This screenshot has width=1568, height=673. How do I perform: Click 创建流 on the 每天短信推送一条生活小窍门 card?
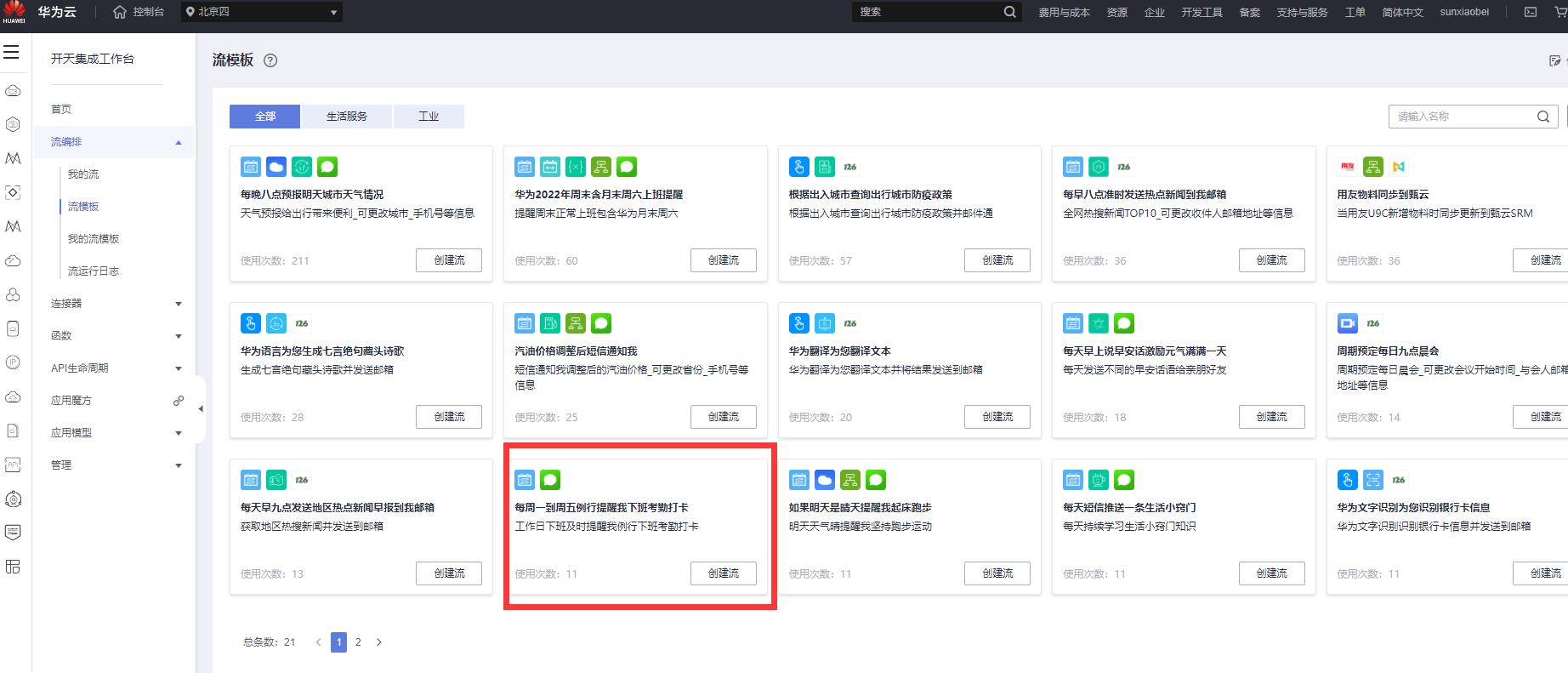(1272, 573)
